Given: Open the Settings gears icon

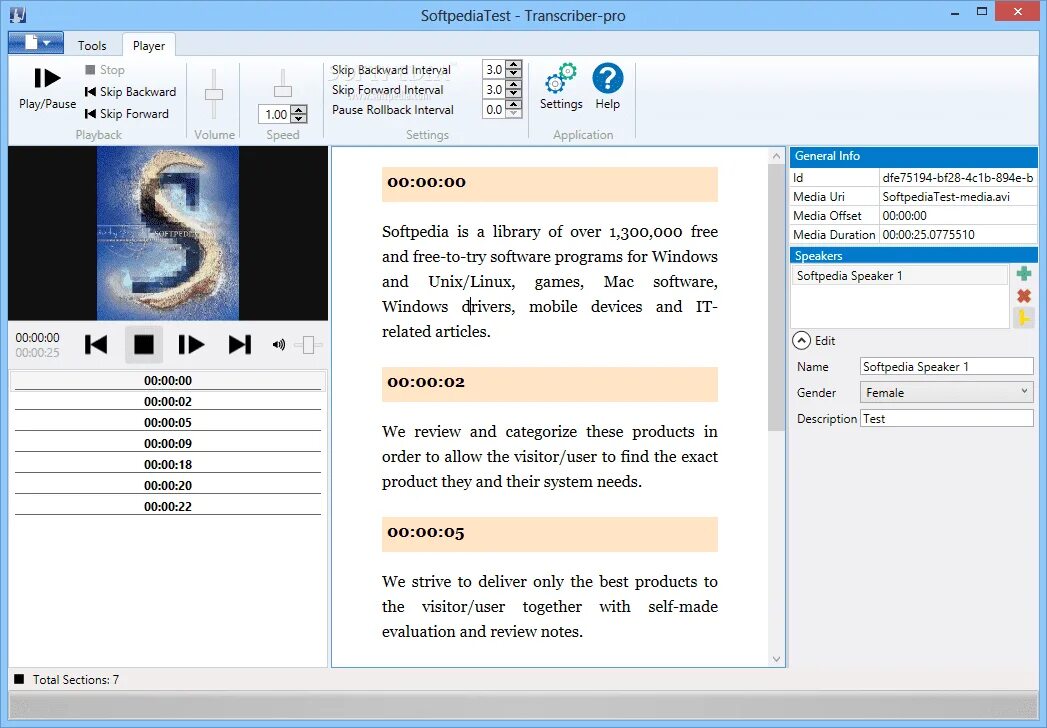Looking at the screenshot, I should (560, 78).
